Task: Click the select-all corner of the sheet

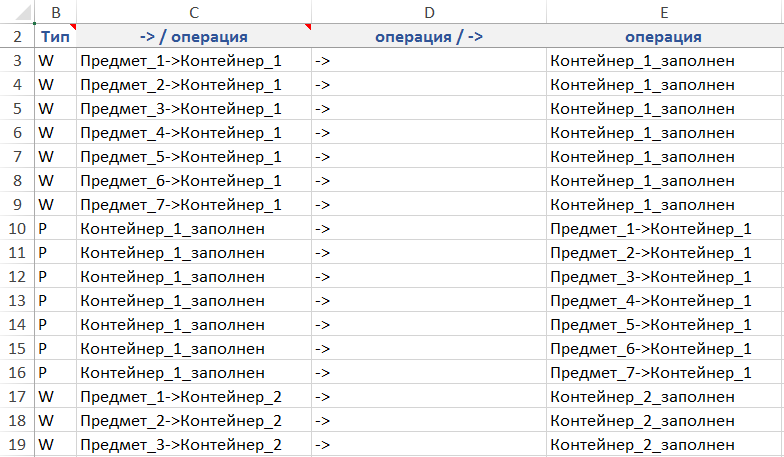Action: point(17,12)
